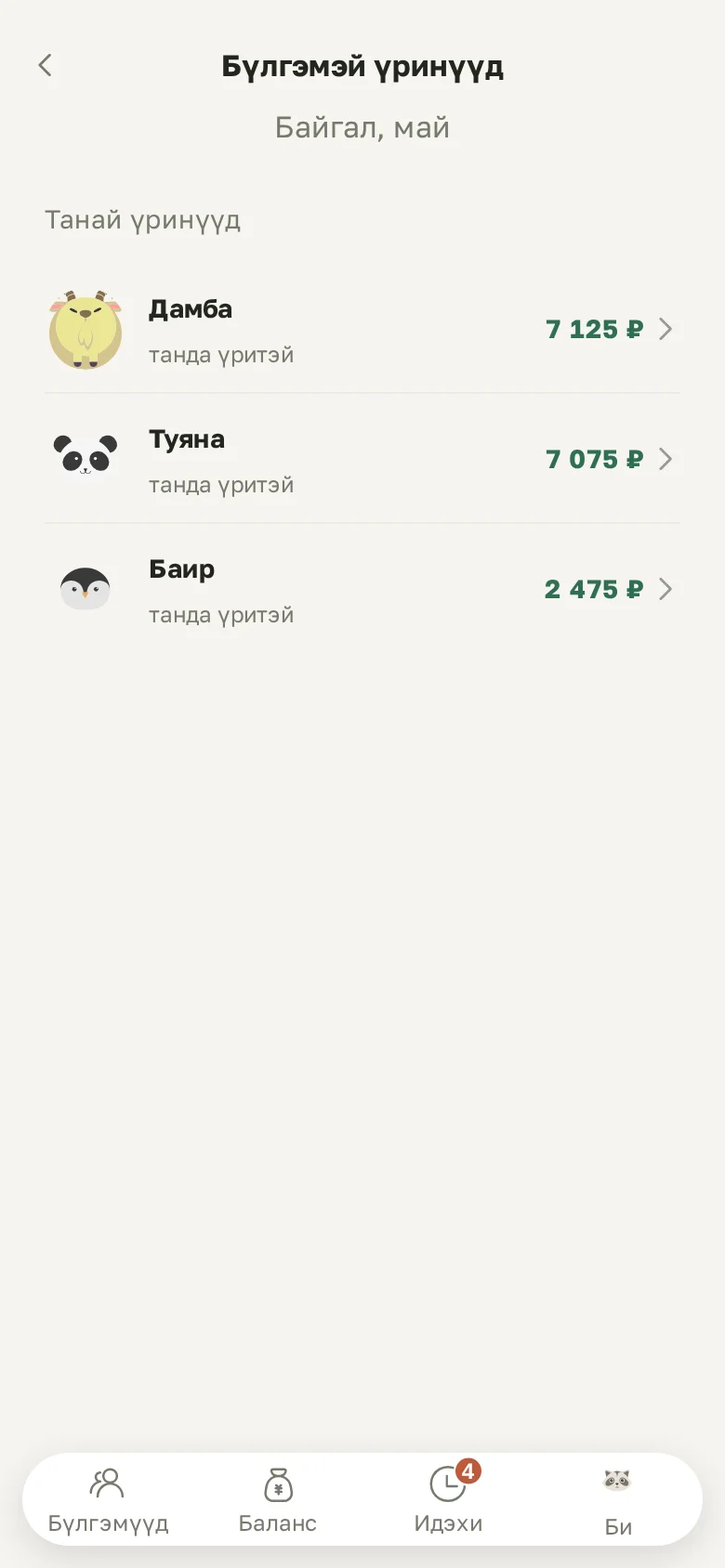Viewport: 725px width, 1568px height.
Task: Tap the Байгал, май subtitle
Action: pos(362,127)
